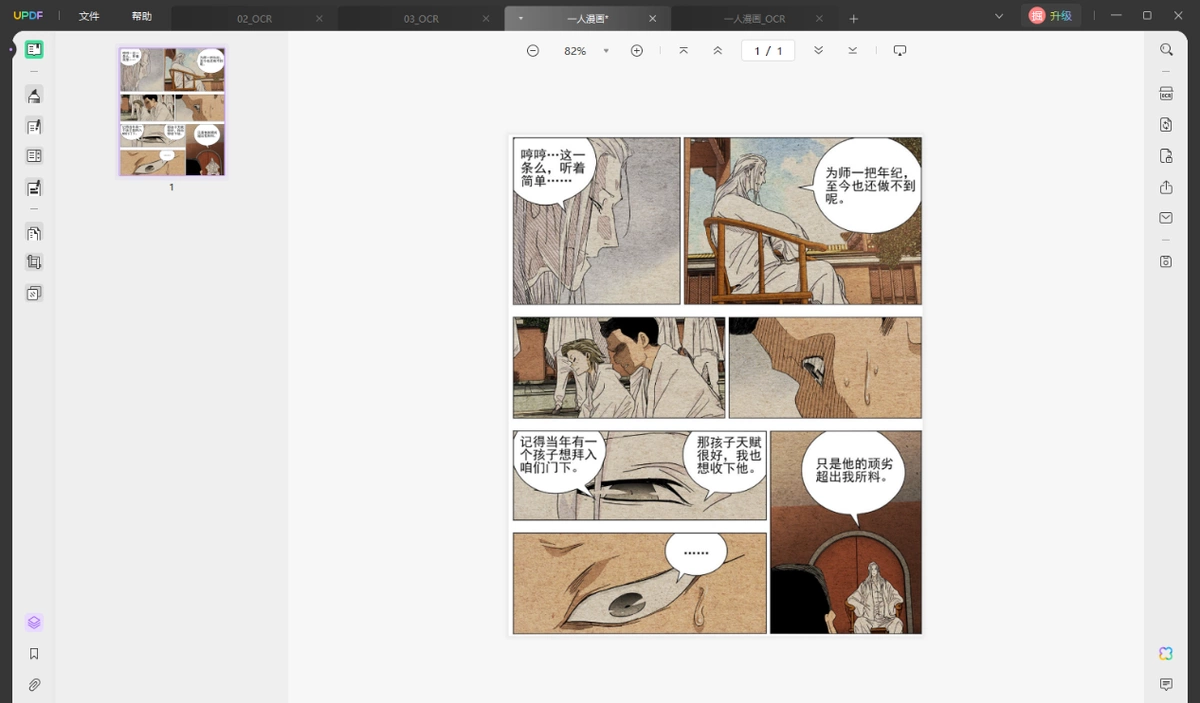Switch to the 02_OCR tab
1200x703 pixels.
[254, 19]
